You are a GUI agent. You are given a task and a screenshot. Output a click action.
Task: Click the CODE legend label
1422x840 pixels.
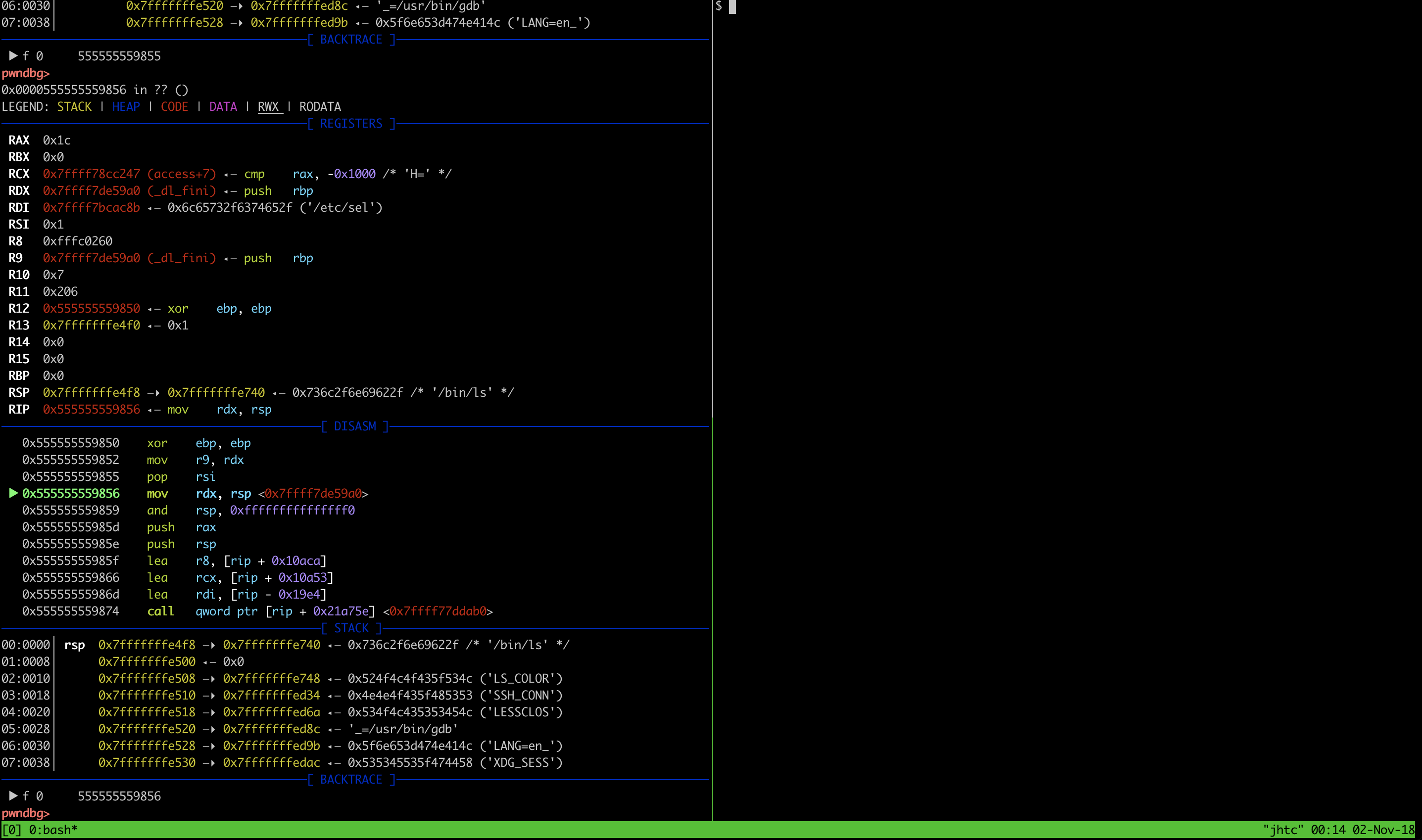tap(174, 106)
